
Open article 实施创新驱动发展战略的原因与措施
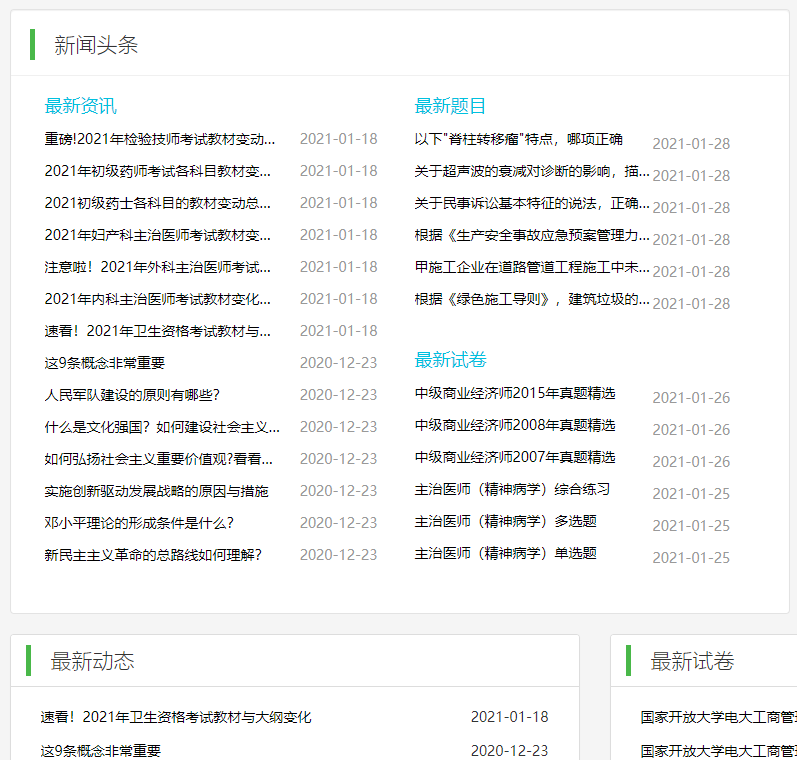156,491
